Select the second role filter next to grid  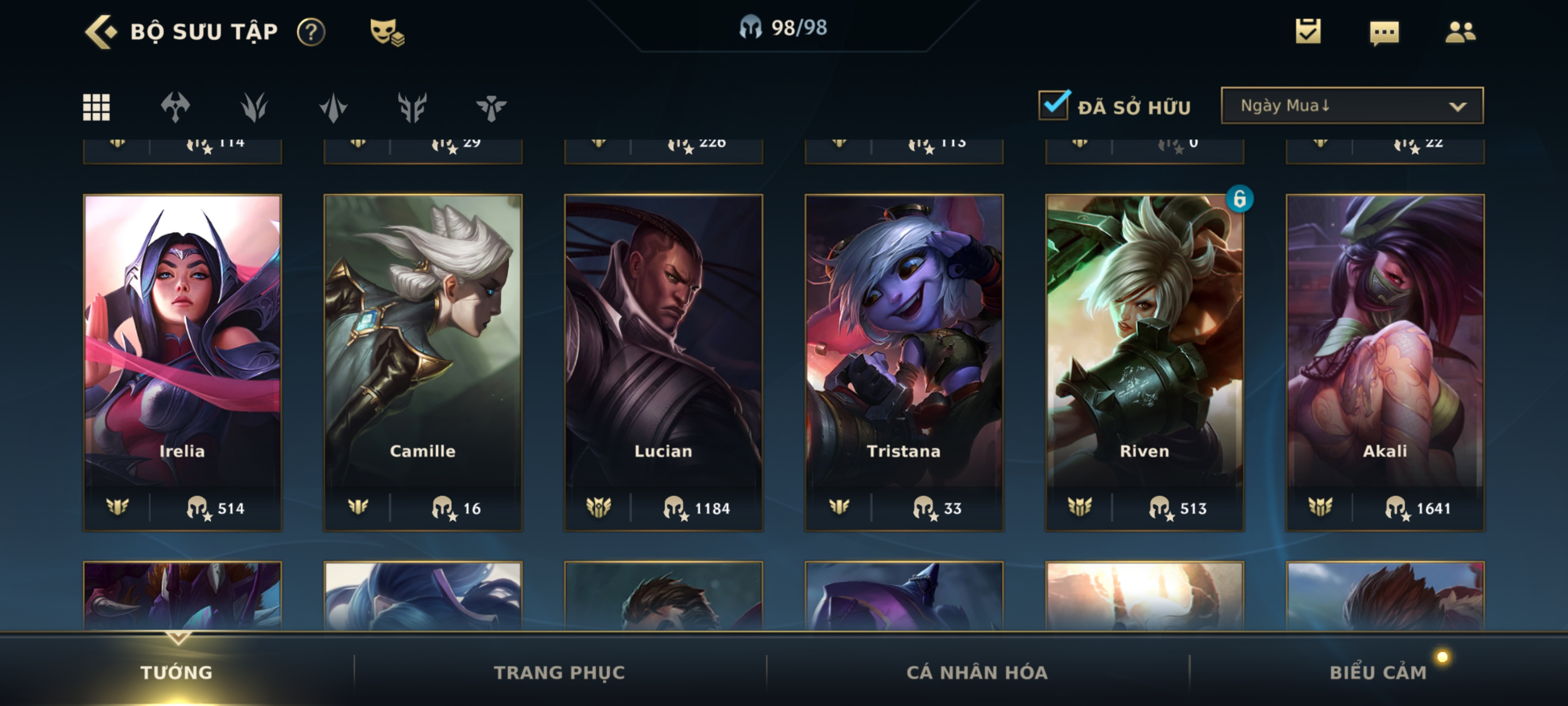175,107
